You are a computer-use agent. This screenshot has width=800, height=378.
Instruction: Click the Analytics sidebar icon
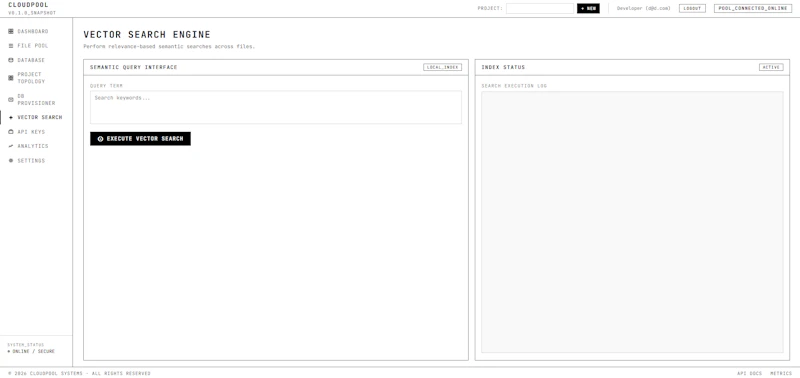pyautogui.click(x=11, y=146)
